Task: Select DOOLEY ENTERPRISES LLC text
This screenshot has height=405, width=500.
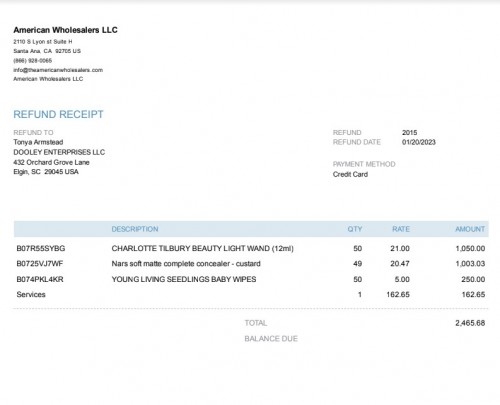Action: tap(59, 152)
